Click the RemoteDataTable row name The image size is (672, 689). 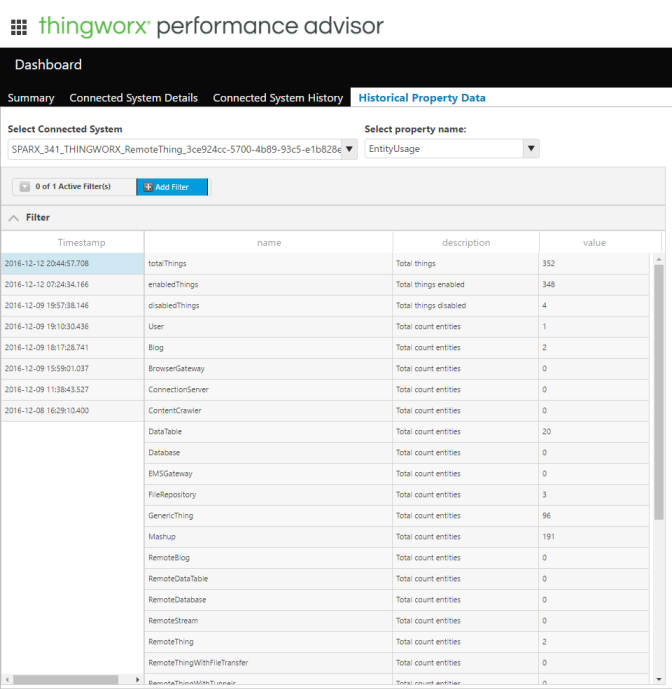178,579
